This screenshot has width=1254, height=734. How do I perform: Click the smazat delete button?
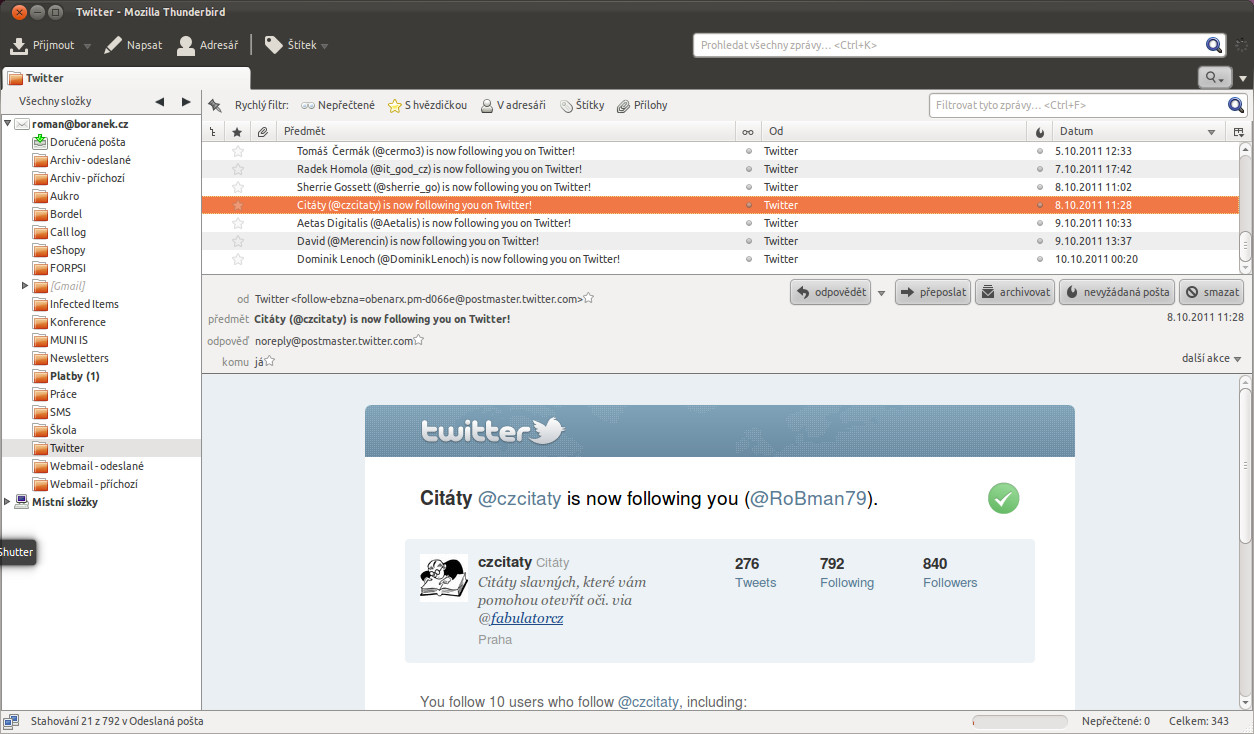point(1211,292)
